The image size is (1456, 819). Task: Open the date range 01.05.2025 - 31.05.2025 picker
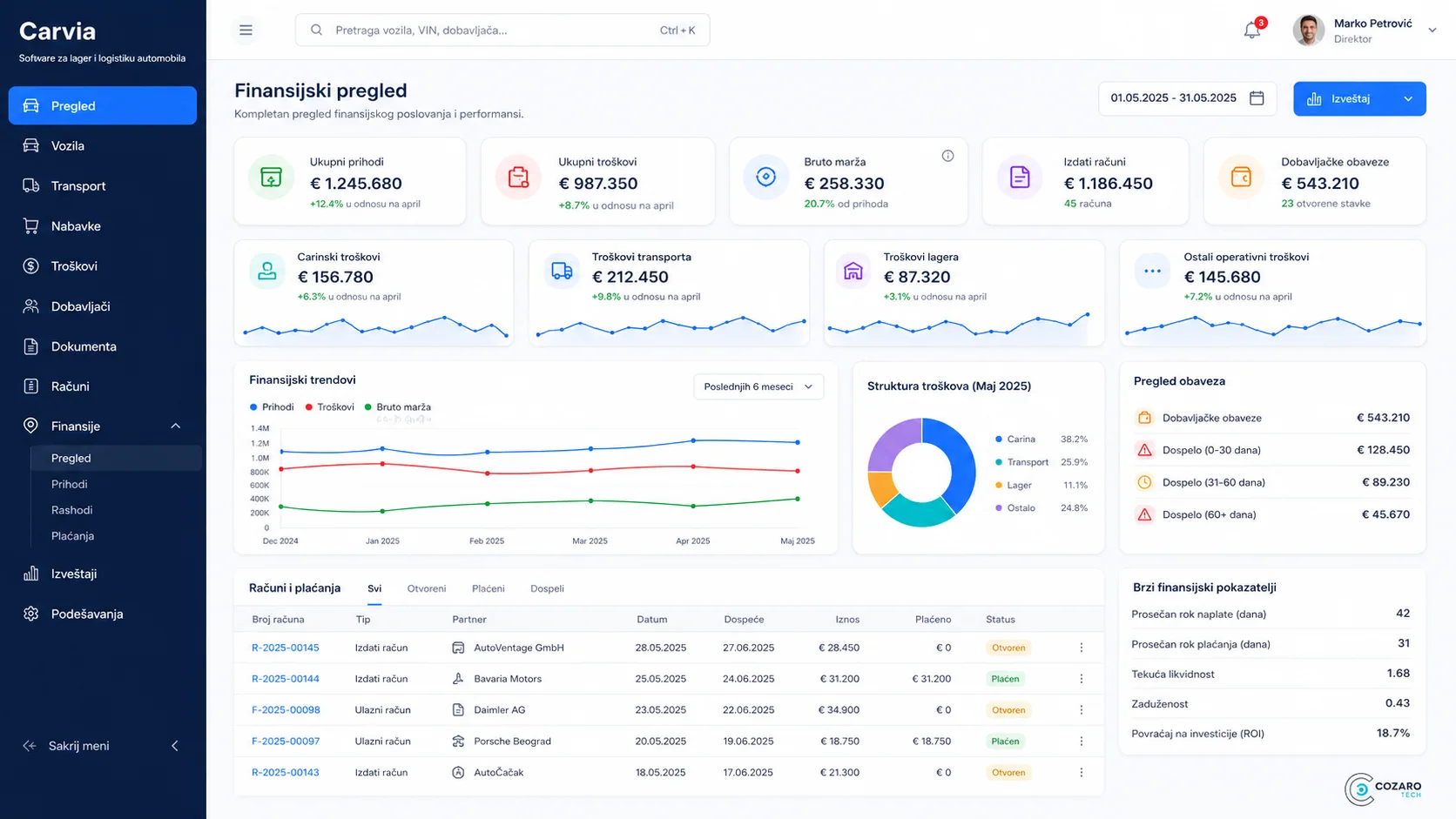point(1188,98)
